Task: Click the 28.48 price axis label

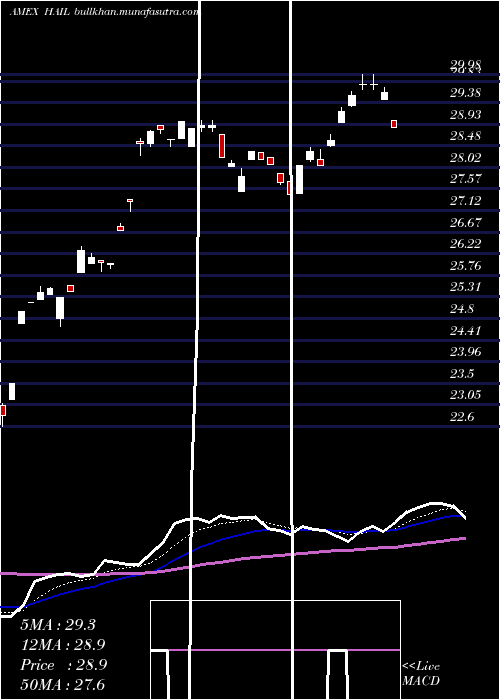Action: [466, 136]
